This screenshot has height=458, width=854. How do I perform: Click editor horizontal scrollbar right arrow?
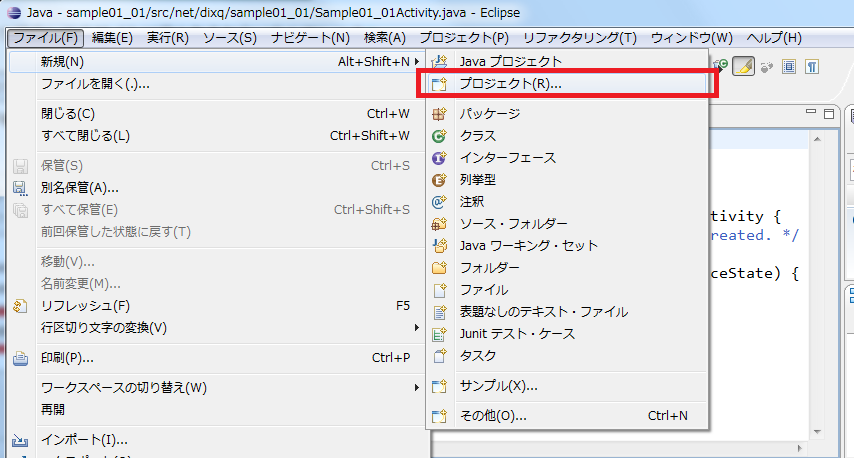800,448
